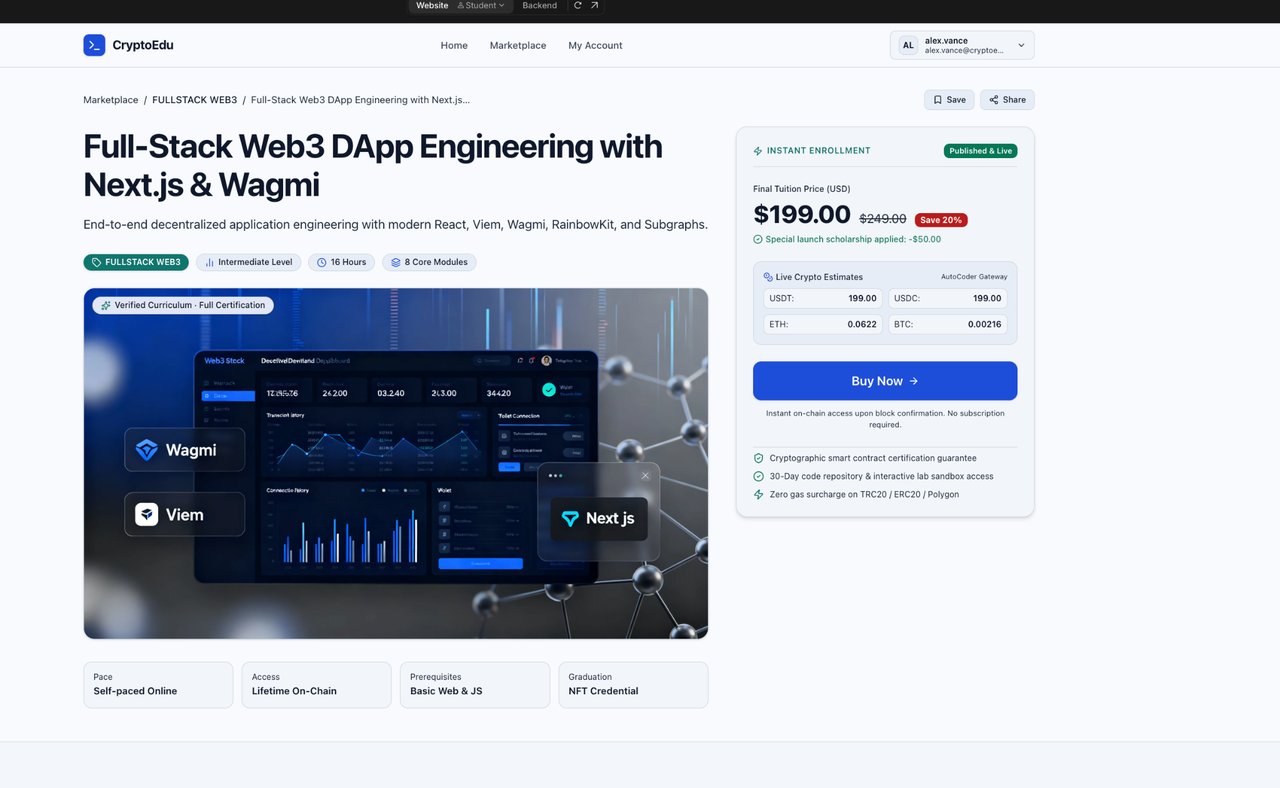Click the Viem logo in course image
Image resolution: width=1280 pixels, height=788 pixels.
click(147, 514)
